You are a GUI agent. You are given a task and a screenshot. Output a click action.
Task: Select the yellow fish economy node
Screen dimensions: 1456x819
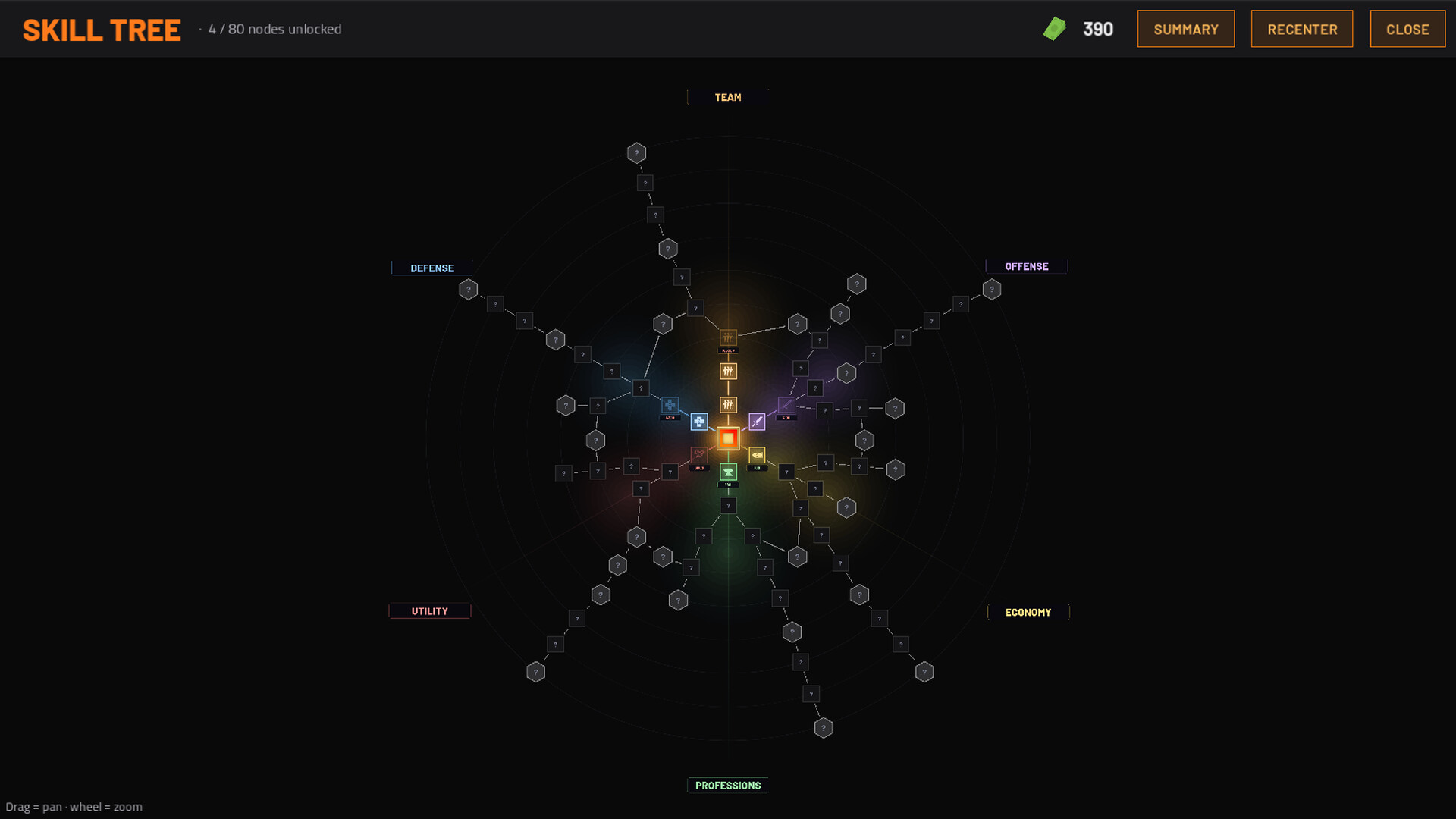tap(757, 455)
